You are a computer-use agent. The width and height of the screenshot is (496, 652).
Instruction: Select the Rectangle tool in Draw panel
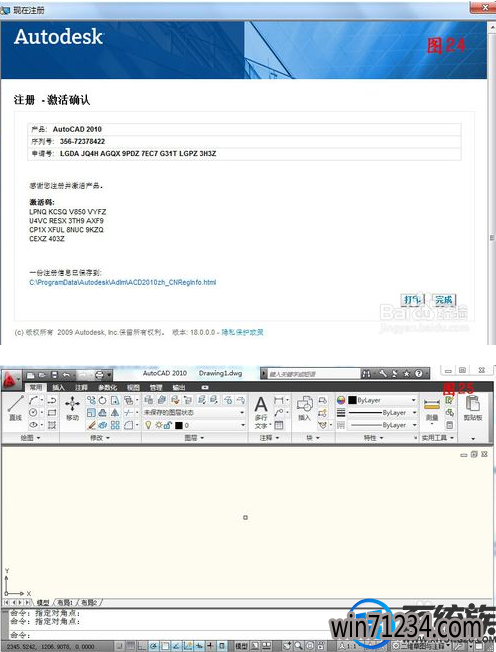coord(52,412)
